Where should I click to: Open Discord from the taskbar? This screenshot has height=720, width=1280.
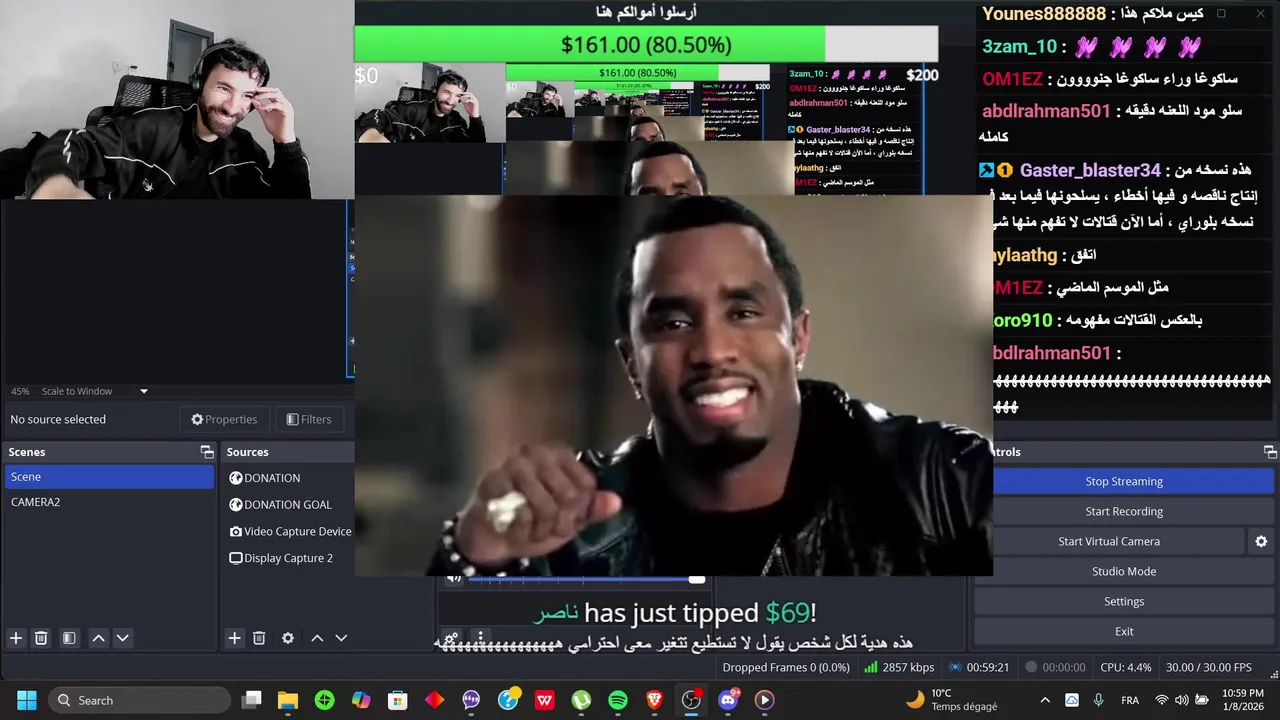tap(728, 700)
